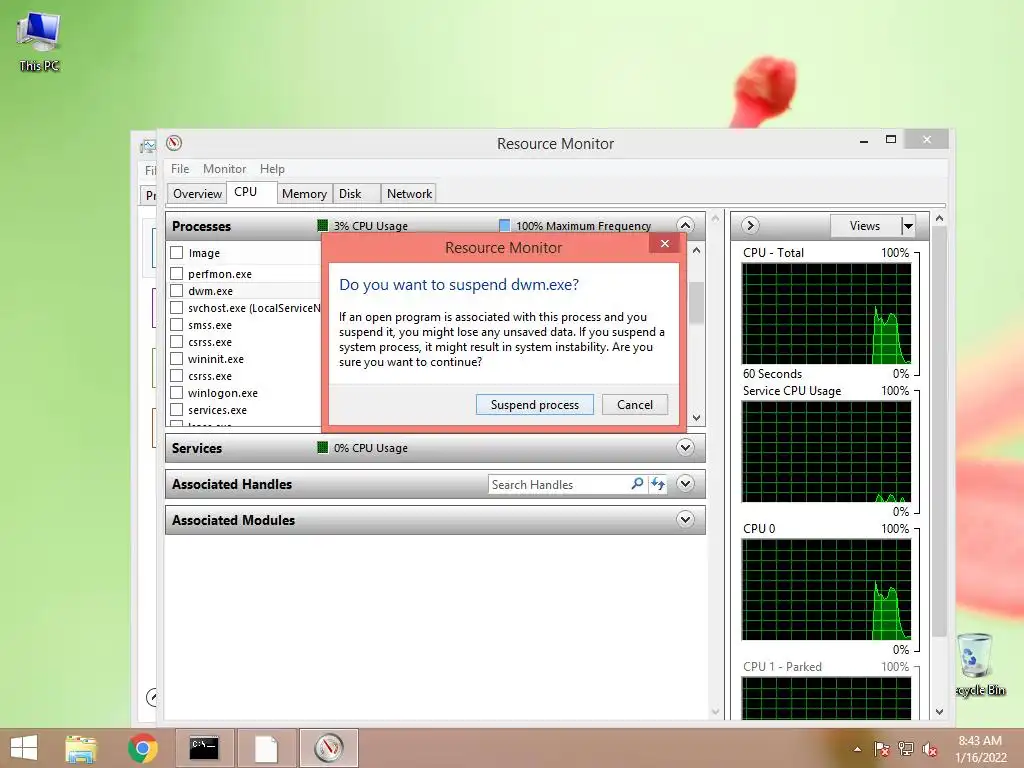
Task: Open the Windows Start button
Action: point(24,748)
